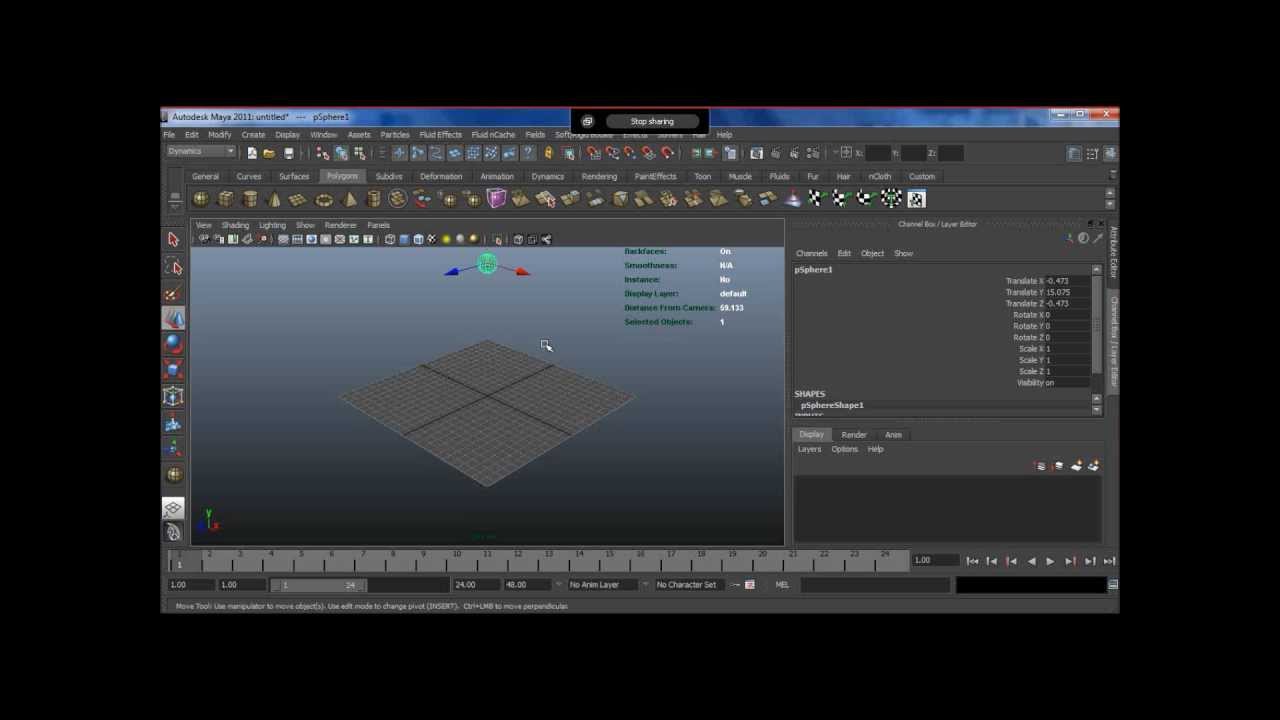Activate the Move tool in toolbox
The height and width of the screenshot is (720, 1280).
[x=173, y=318]
